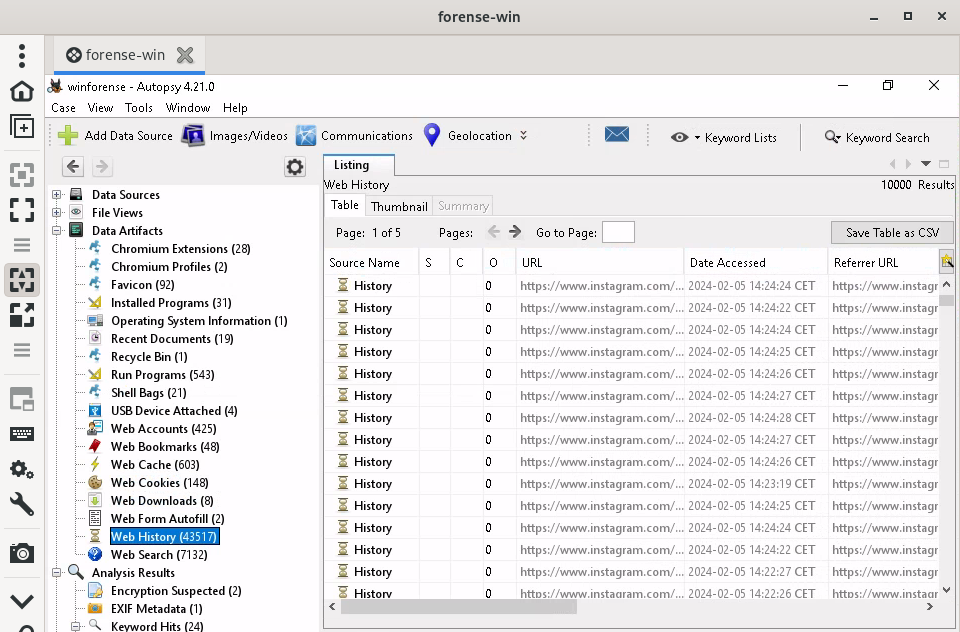The height and width of the screenshot is (632, 960).
Task: Sort by the Date Accessed column header
Action: coord(727,263)
